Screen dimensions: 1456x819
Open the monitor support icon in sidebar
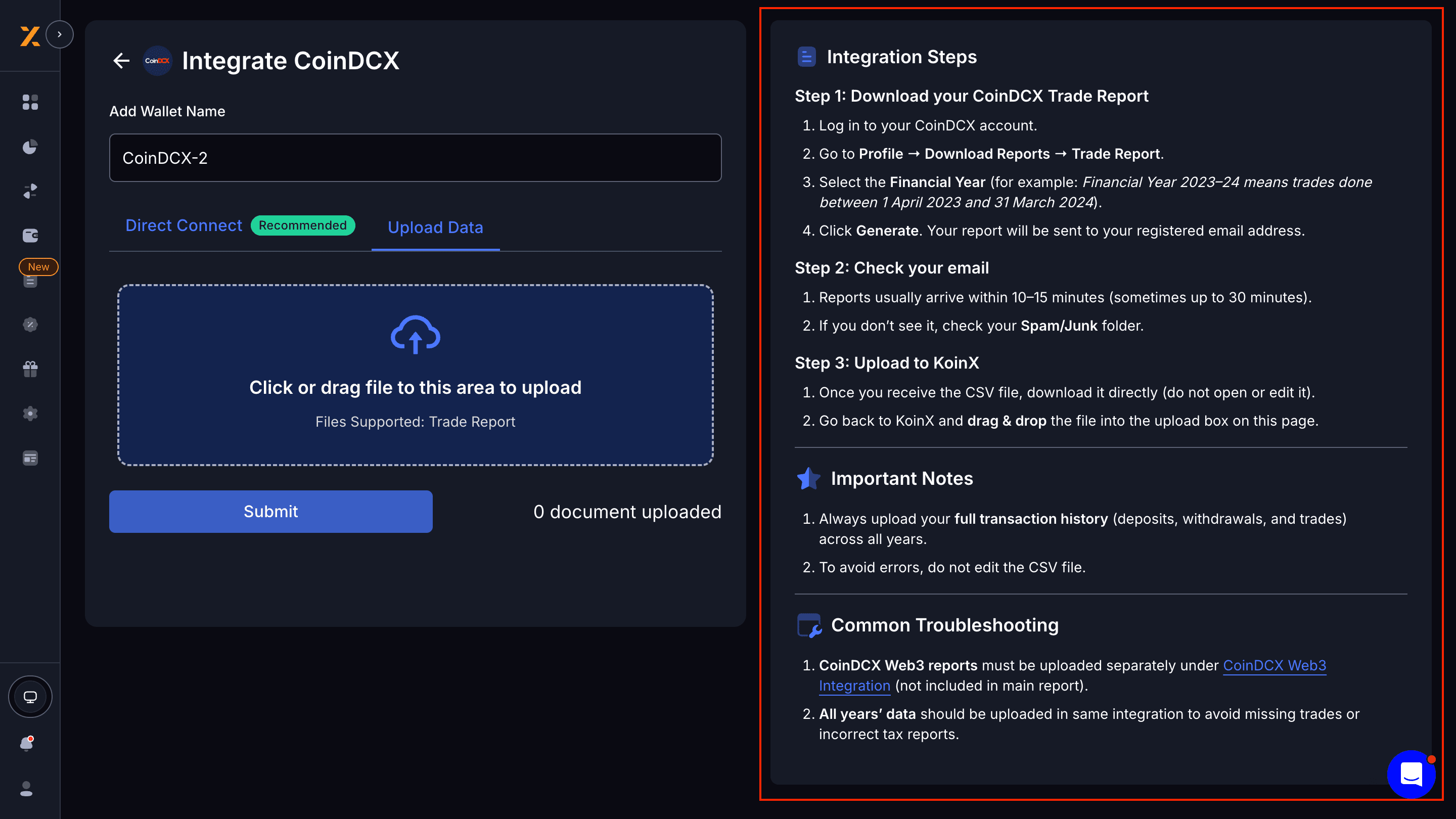30,696
